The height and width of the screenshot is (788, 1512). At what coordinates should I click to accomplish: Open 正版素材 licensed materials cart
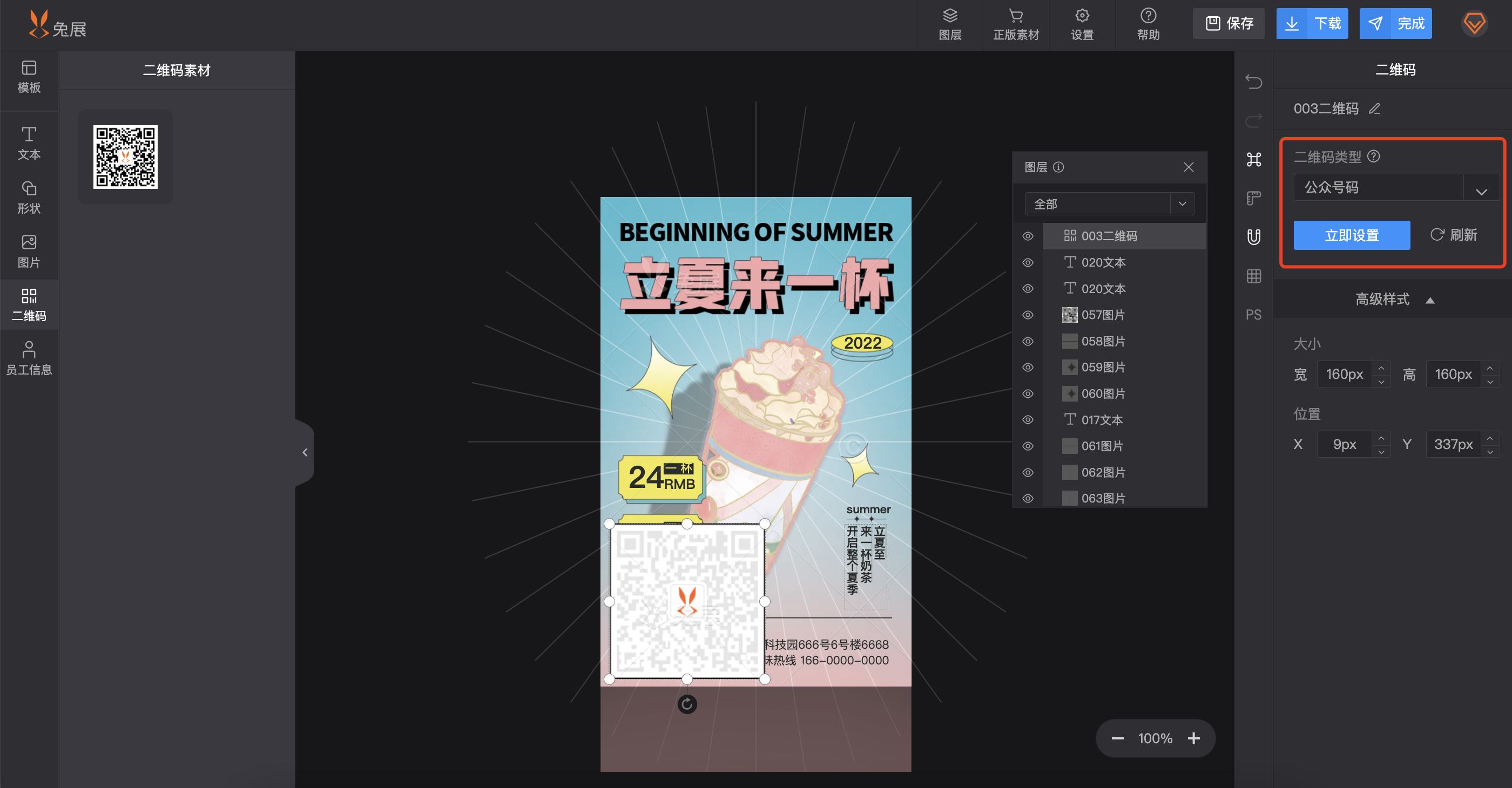1016,25
